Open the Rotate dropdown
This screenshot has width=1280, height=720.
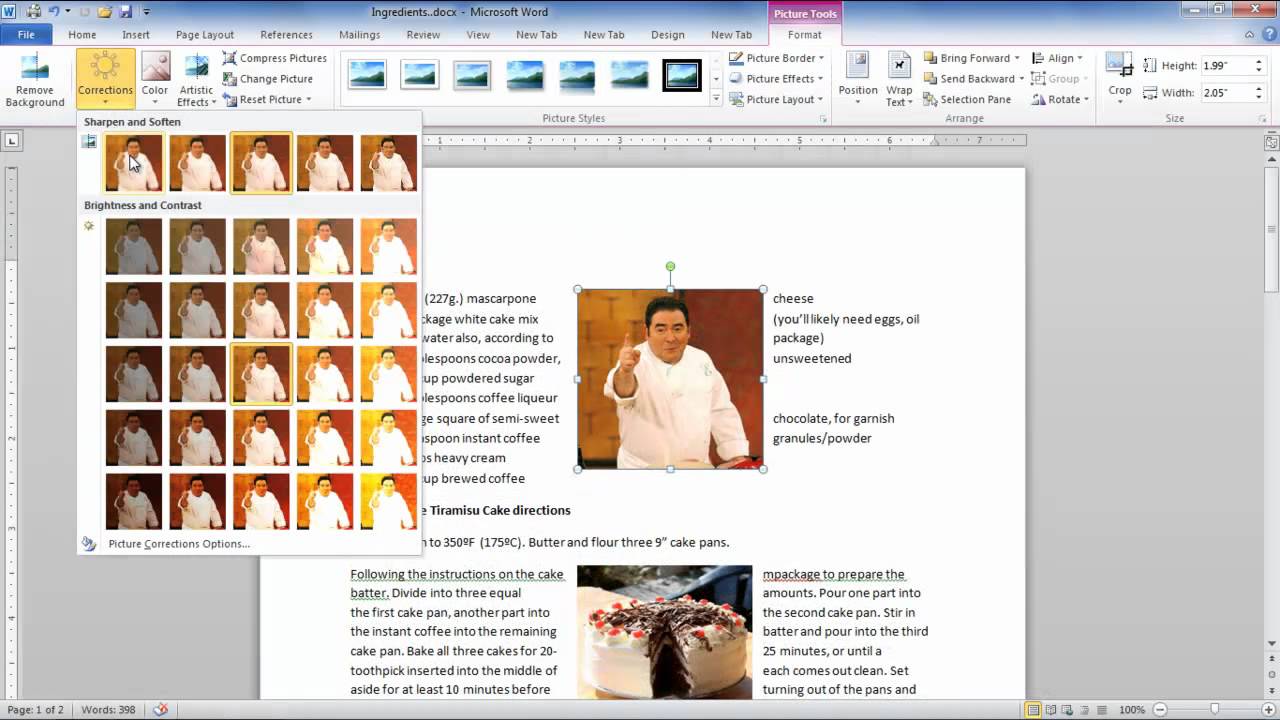(1060, 100)
